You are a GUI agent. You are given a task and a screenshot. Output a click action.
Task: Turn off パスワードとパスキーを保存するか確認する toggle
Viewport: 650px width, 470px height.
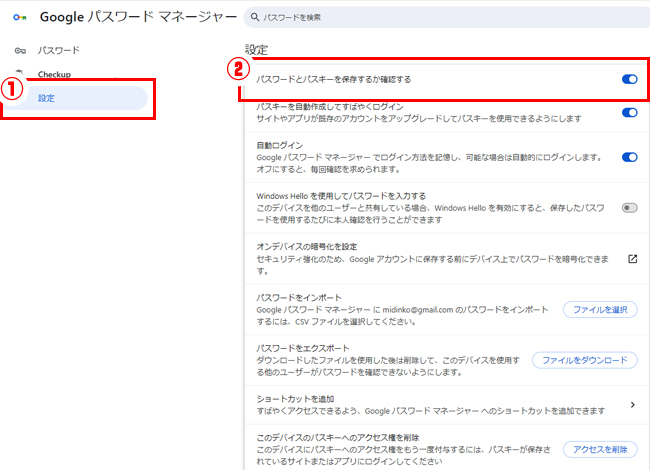coord(629,79)
